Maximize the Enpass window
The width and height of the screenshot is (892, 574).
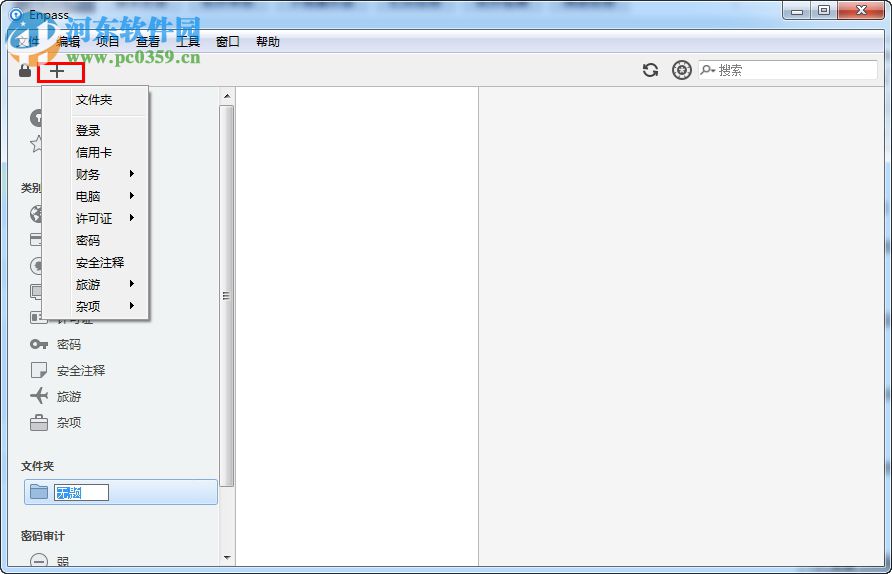pos(824,10)
